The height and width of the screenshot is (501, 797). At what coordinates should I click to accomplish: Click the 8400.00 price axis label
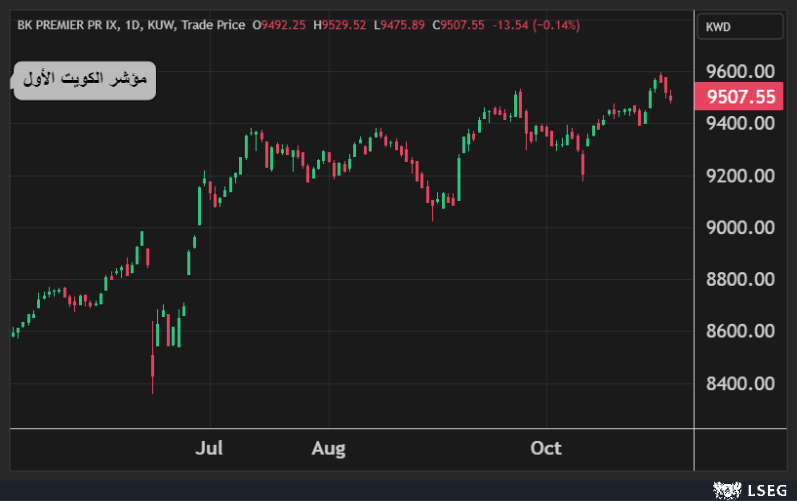click(x=739, y=383)
